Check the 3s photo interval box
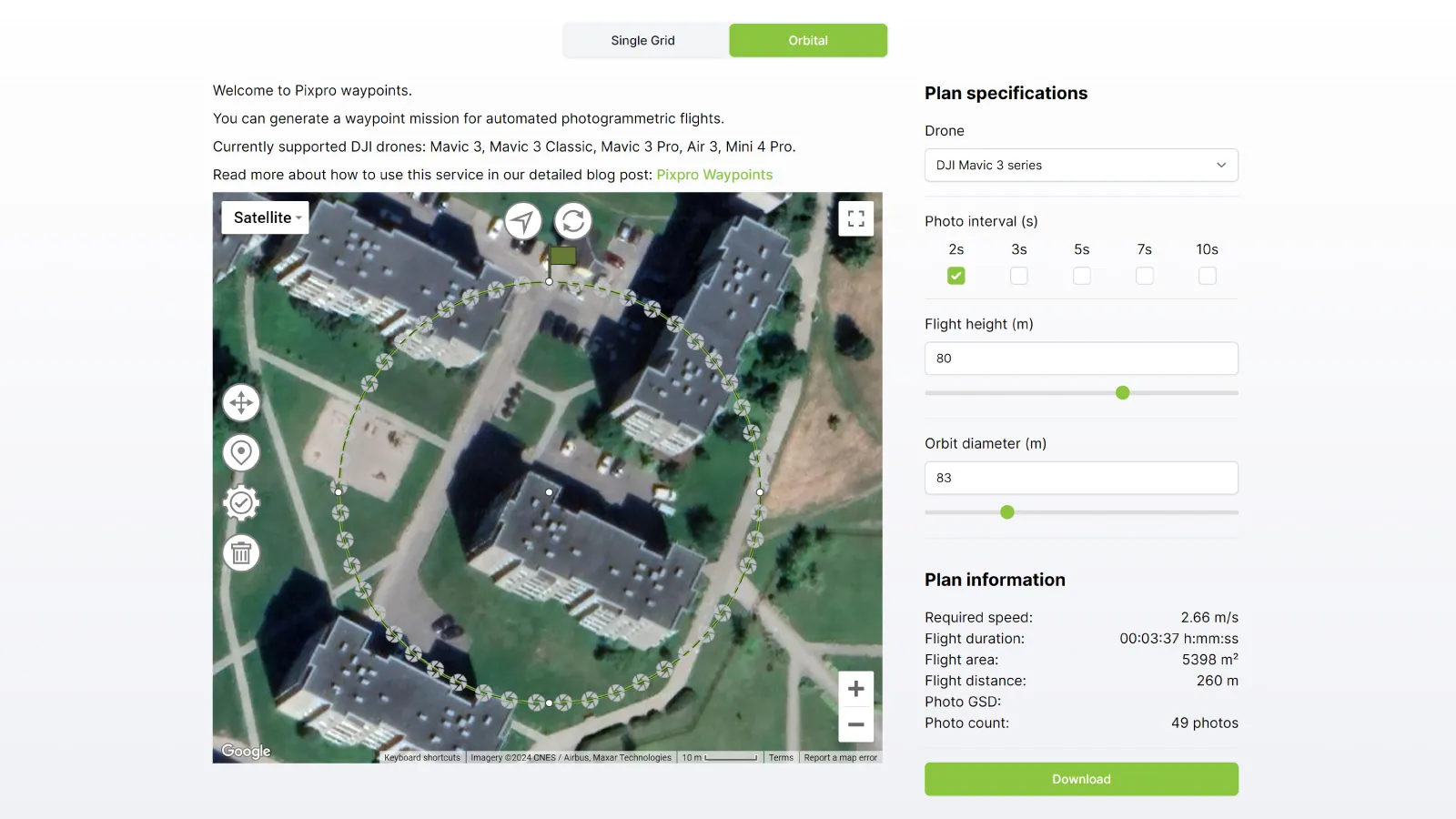This screenshot has width=1456, height=819. (x=1018, y=276)
